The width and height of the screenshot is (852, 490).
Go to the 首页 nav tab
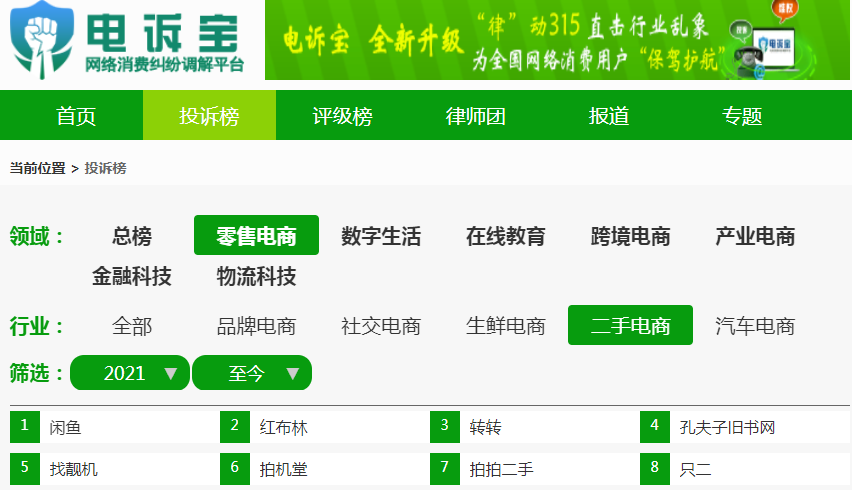[76, 115]
